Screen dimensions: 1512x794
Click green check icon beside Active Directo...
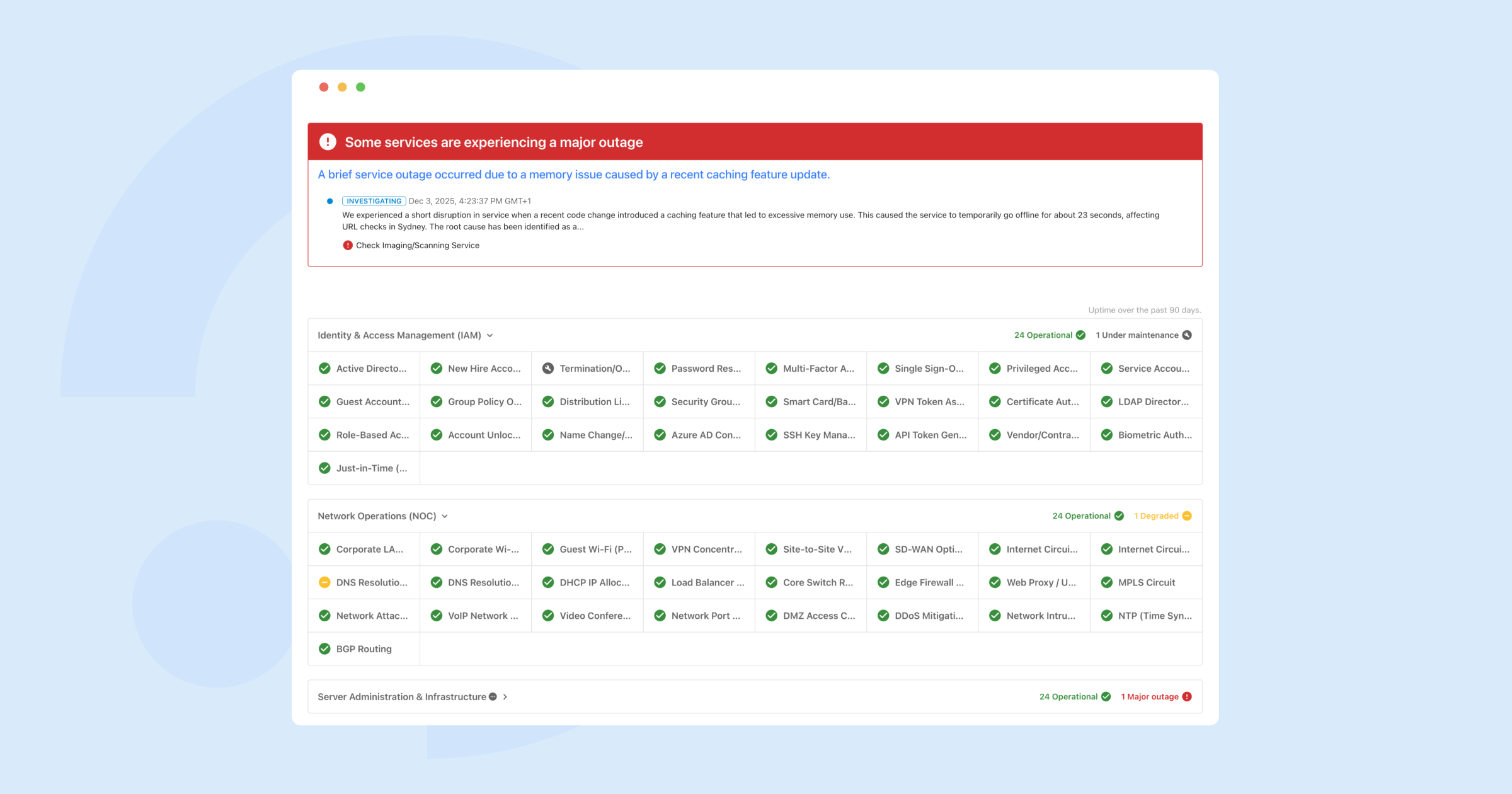pos(324,369)
